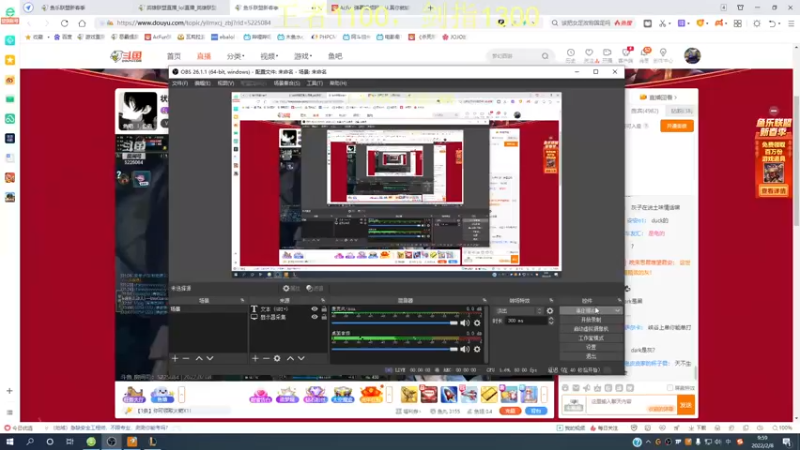800x450 pixels.
Task: Click chat message input field
Action: click(x=633, y=405)
